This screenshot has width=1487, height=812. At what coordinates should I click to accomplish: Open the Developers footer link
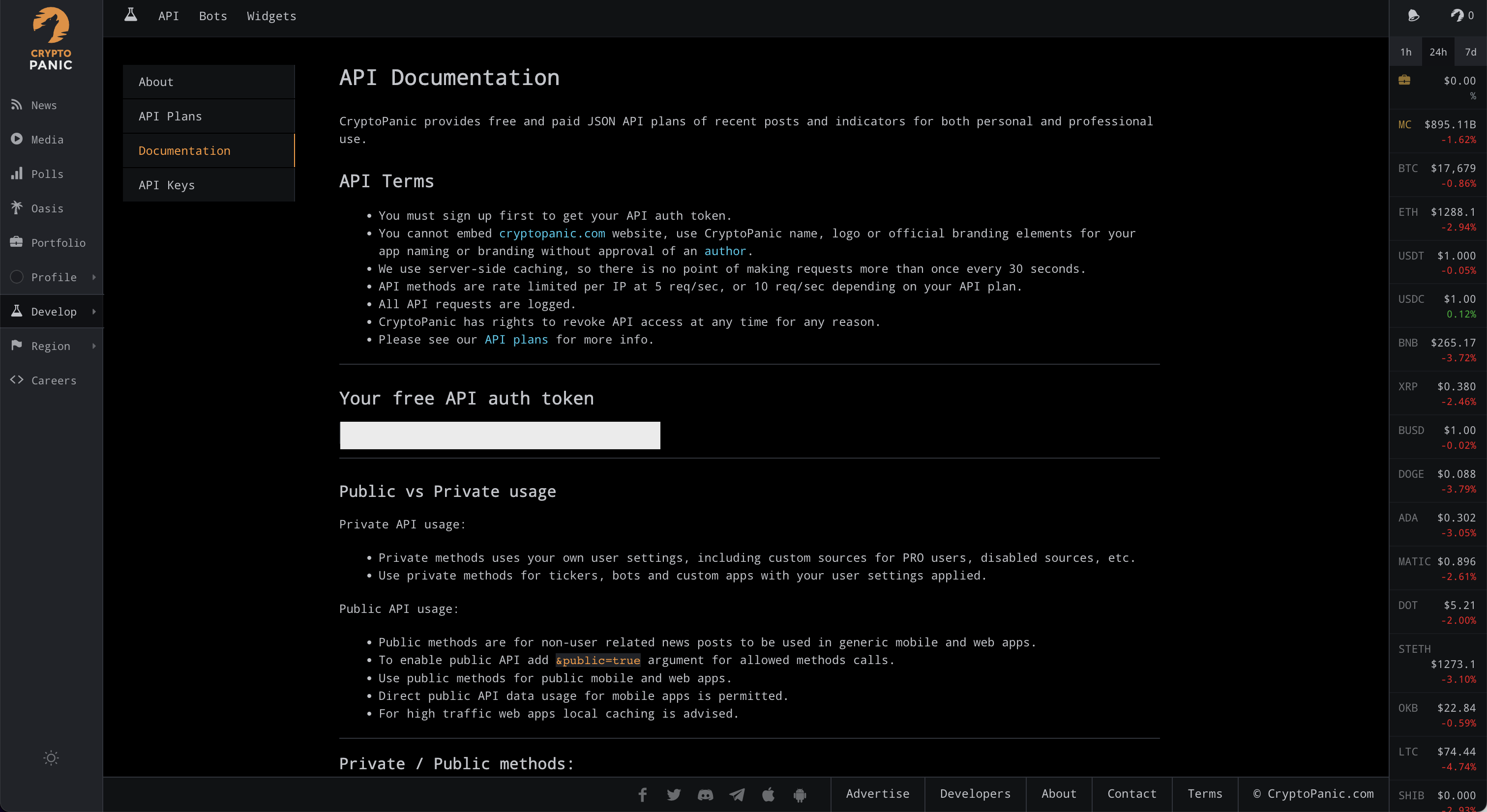975,793
